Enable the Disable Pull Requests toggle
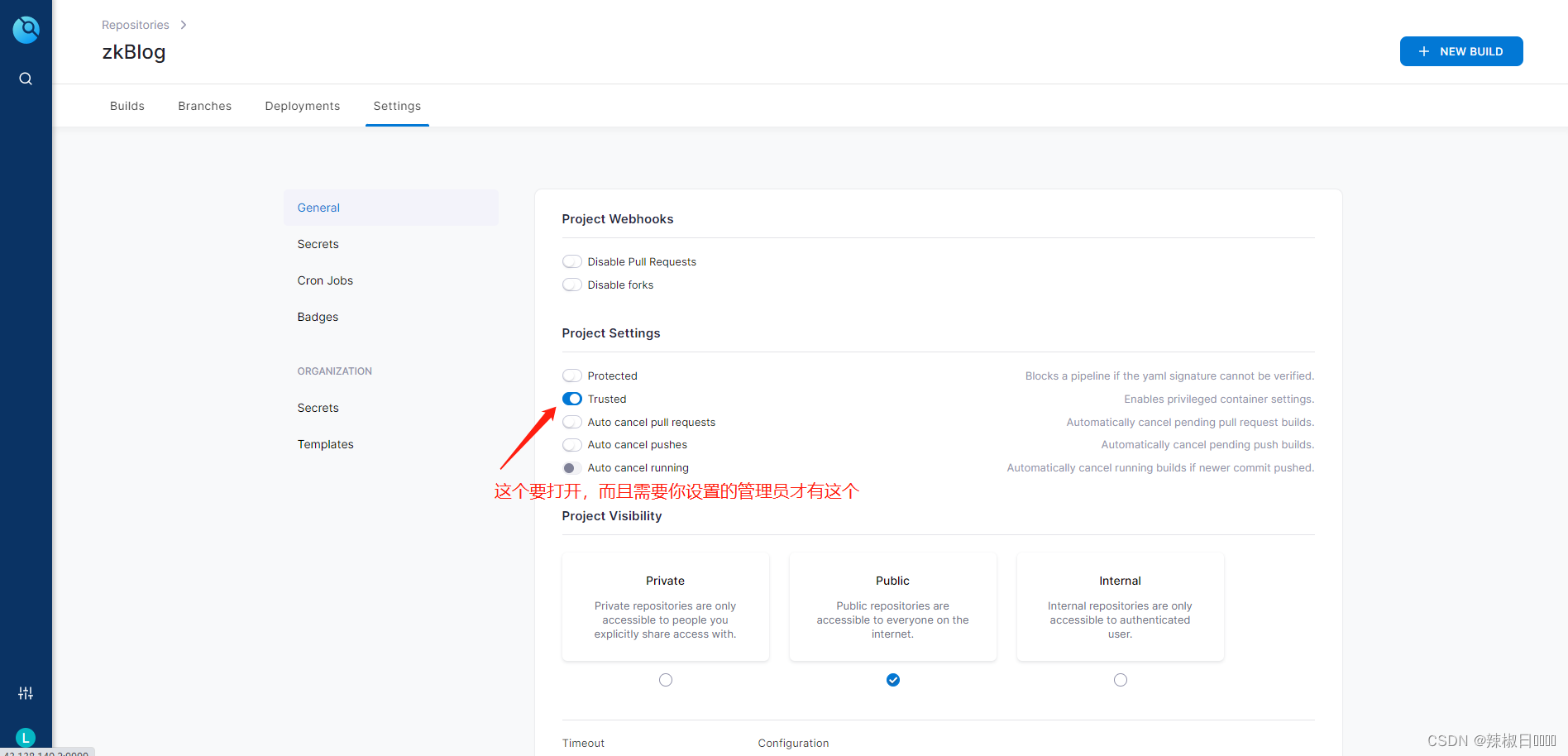 click(x=571, y=261)
